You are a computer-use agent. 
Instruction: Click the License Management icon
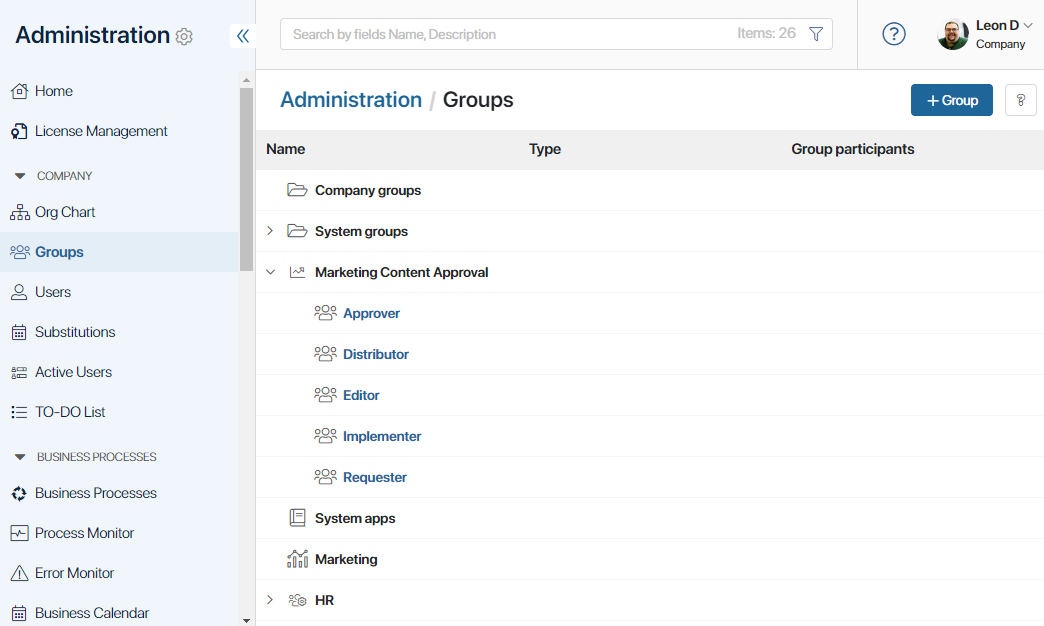pyautogui.click(x=19, y=131)
